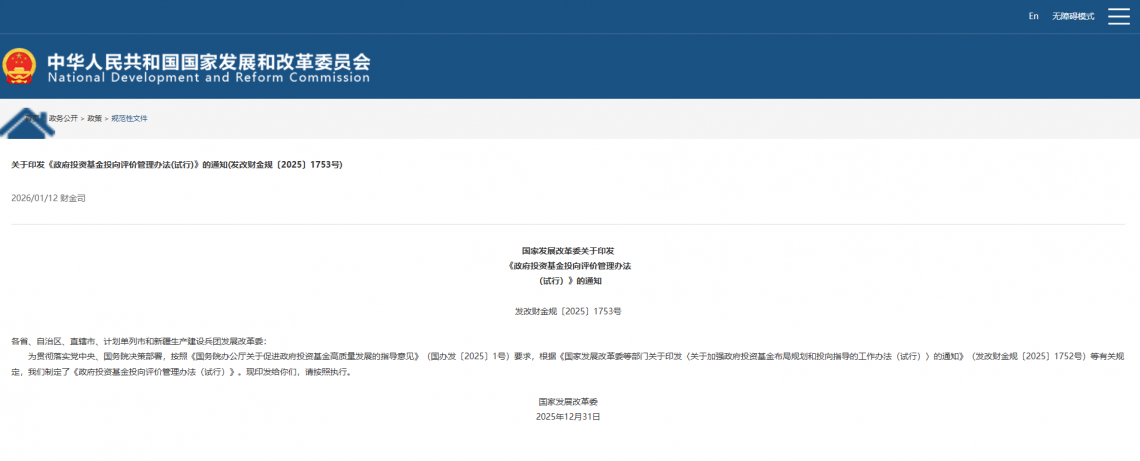1140x461 pixels.
Task: Click centered document number 发改财金规〔2025〕1753号
Action: 568,311
